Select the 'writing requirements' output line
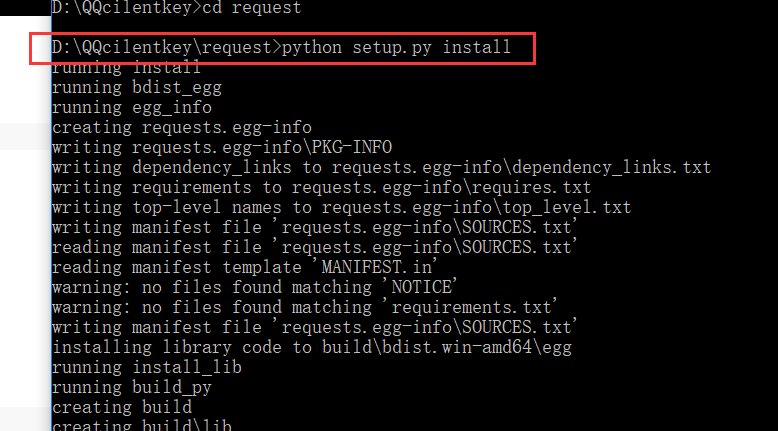Viewport: 778px width, 431px height. tap(322, 187)
